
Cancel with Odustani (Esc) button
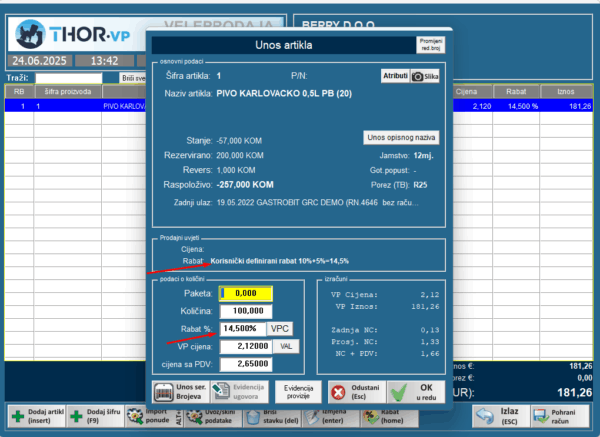357,392
